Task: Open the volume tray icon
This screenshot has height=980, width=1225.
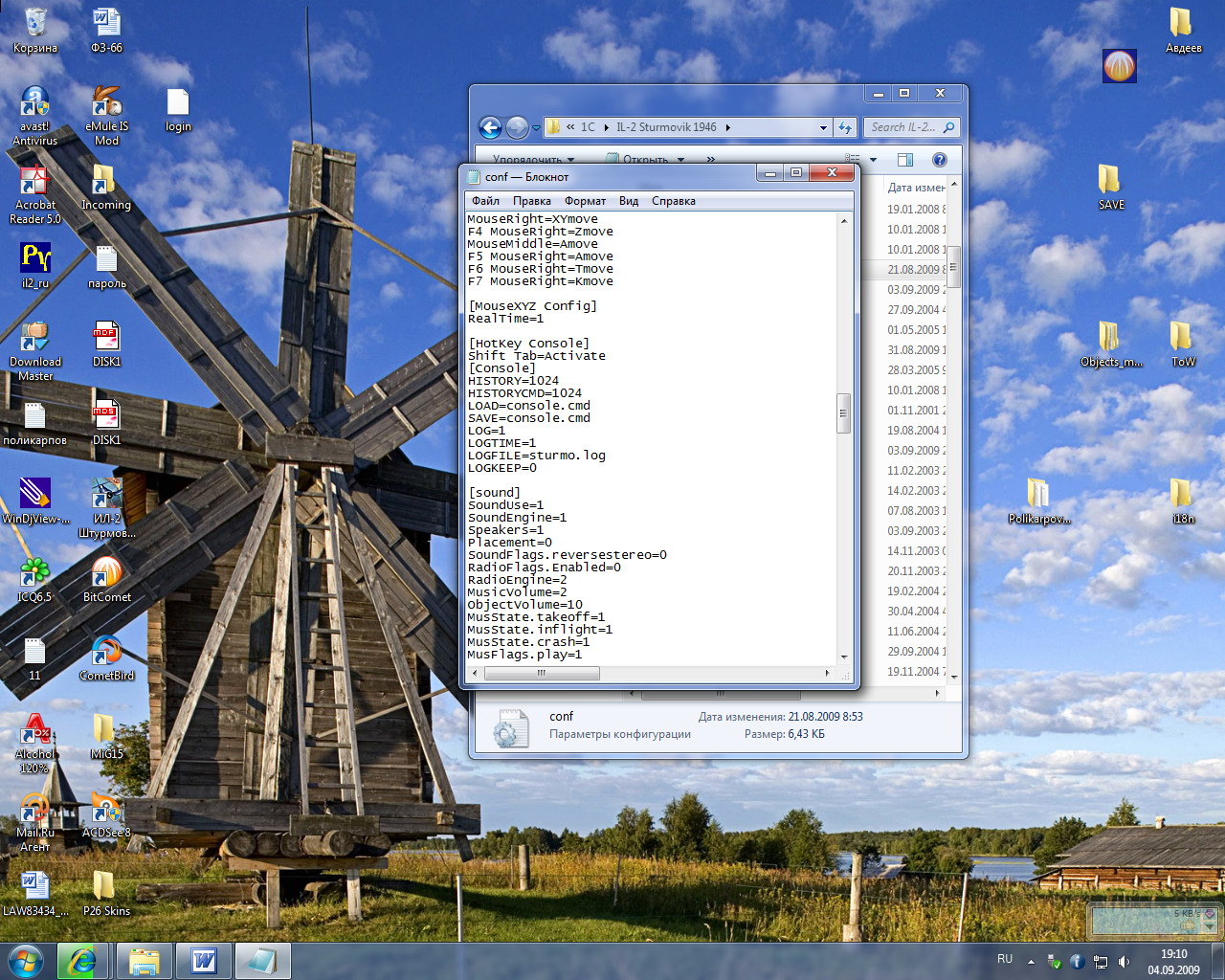Action: pos(1124,961)
